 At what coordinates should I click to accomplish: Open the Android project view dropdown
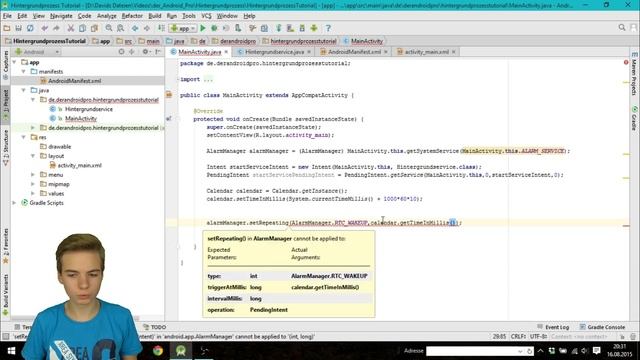point(37,52)
